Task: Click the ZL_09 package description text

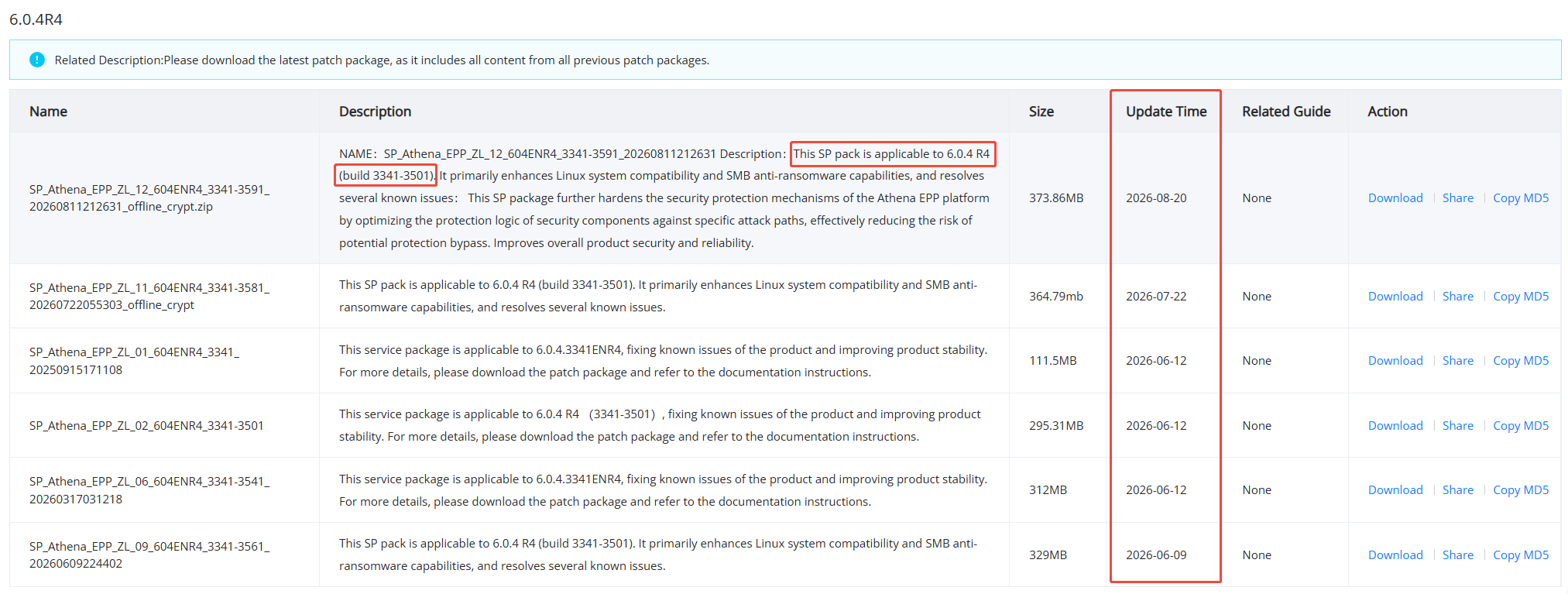Action: tap(658, 555)
